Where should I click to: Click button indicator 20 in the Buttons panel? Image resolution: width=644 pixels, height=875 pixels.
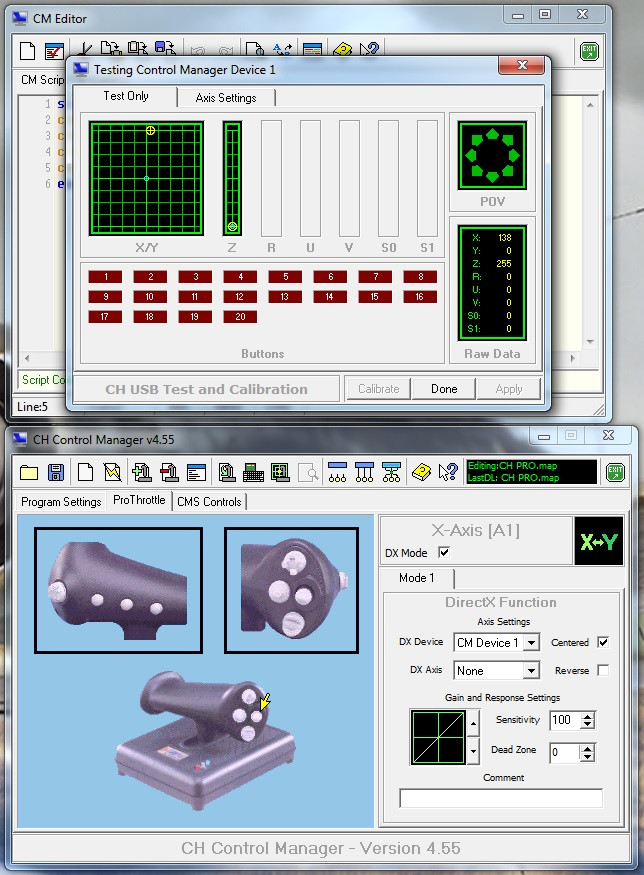[x=240, y=317]
